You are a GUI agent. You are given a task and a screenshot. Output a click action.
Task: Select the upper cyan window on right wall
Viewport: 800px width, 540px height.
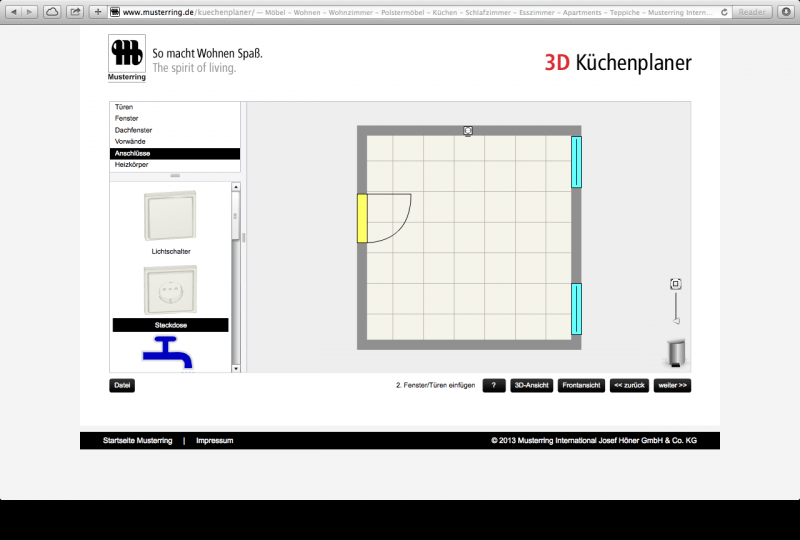pyautogui.click(x=576, y=162)
